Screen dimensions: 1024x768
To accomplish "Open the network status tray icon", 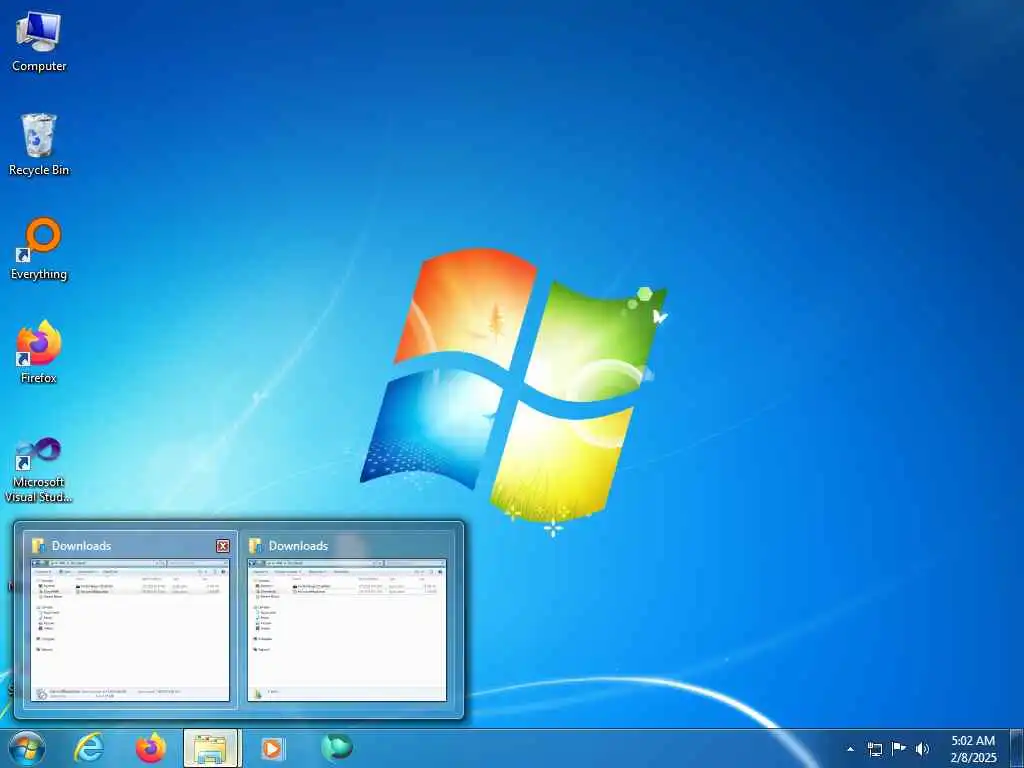I will point(874,749).
